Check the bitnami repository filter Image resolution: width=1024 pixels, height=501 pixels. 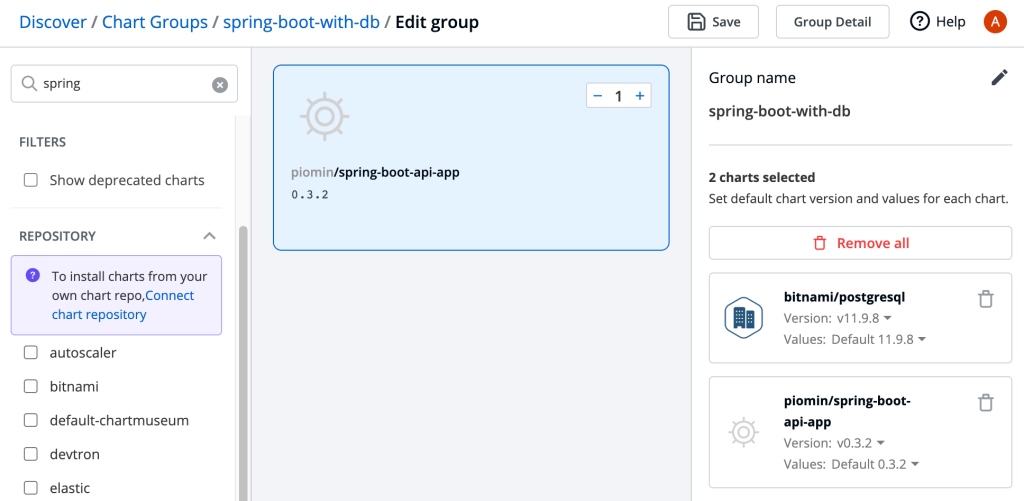click(31, 386)
